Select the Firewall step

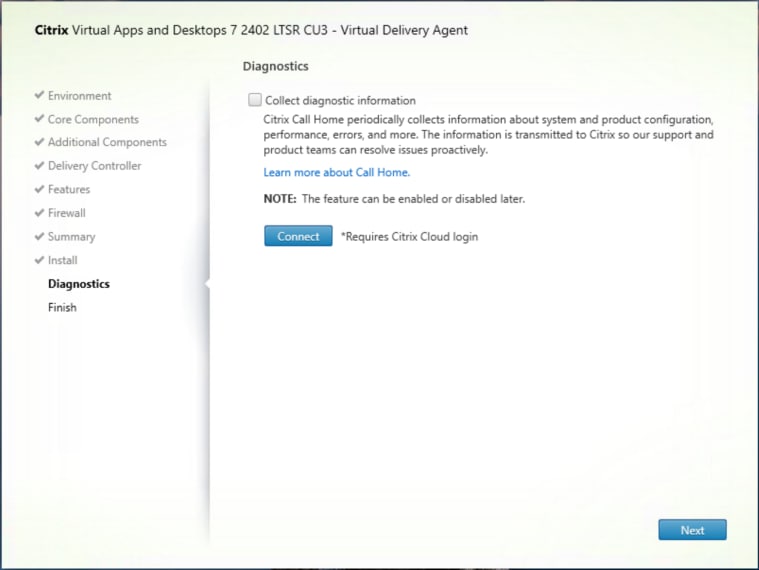click(66, 213)
